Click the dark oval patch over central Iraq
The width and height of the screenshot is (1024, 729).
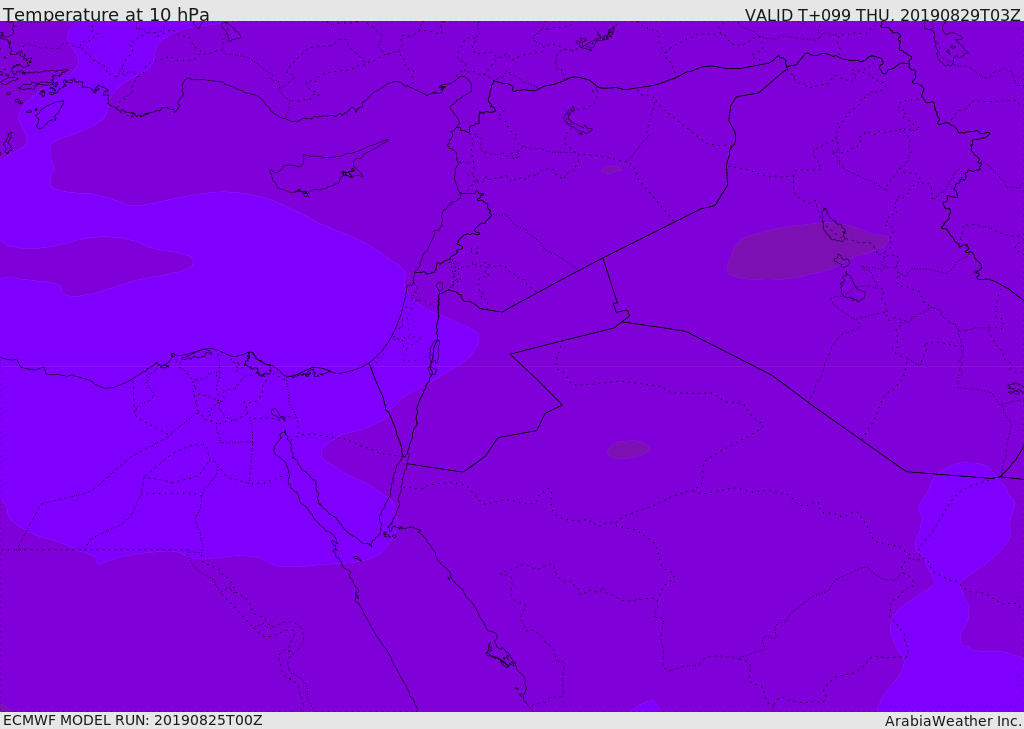807,251
